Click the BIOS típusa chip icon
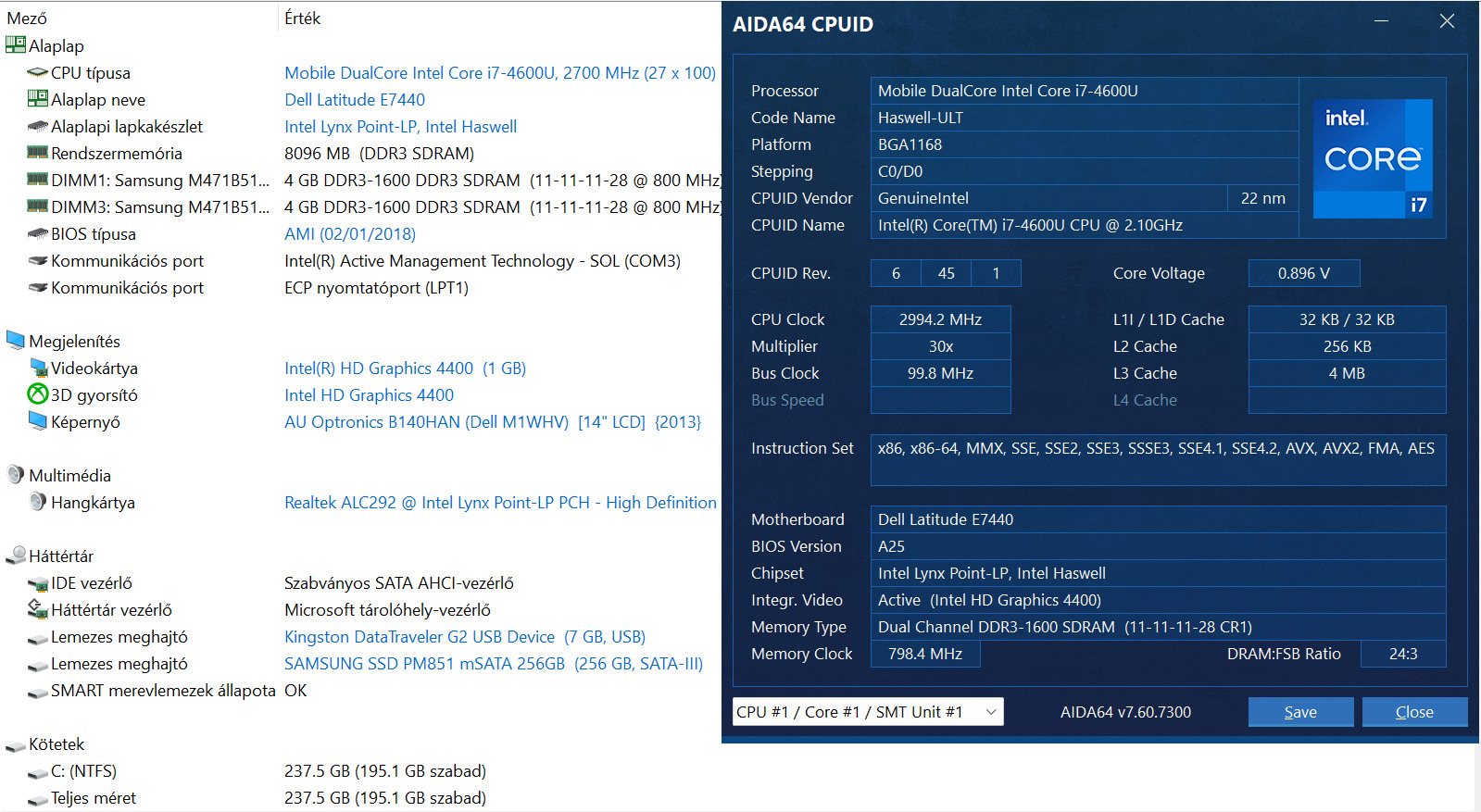This screenshot has width=1481, height=812. pyautogui.click(x=38, y=233)
